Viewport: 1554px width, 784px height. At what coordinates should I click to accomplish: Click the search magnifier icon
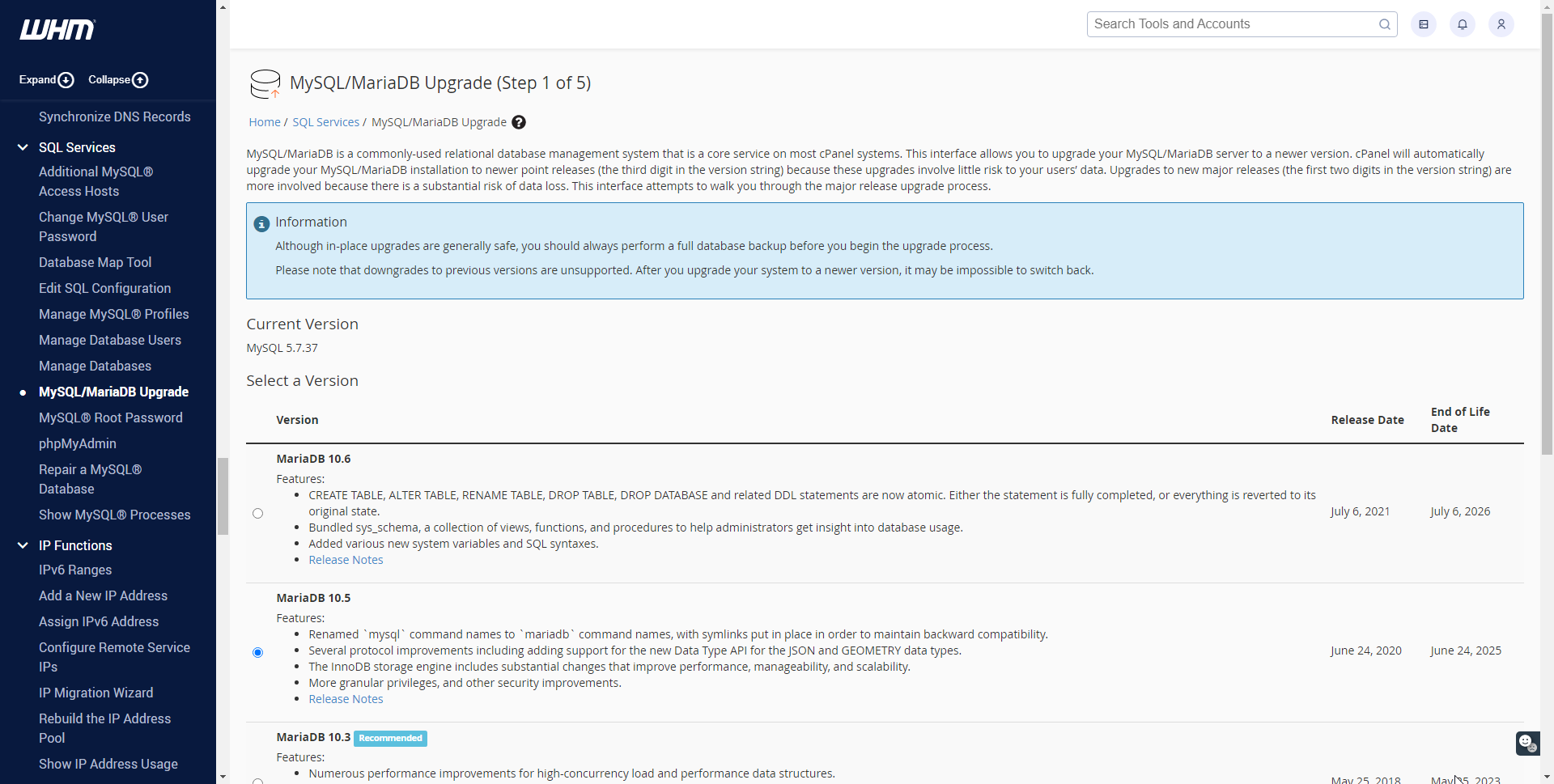click(x=1385, y=24)
